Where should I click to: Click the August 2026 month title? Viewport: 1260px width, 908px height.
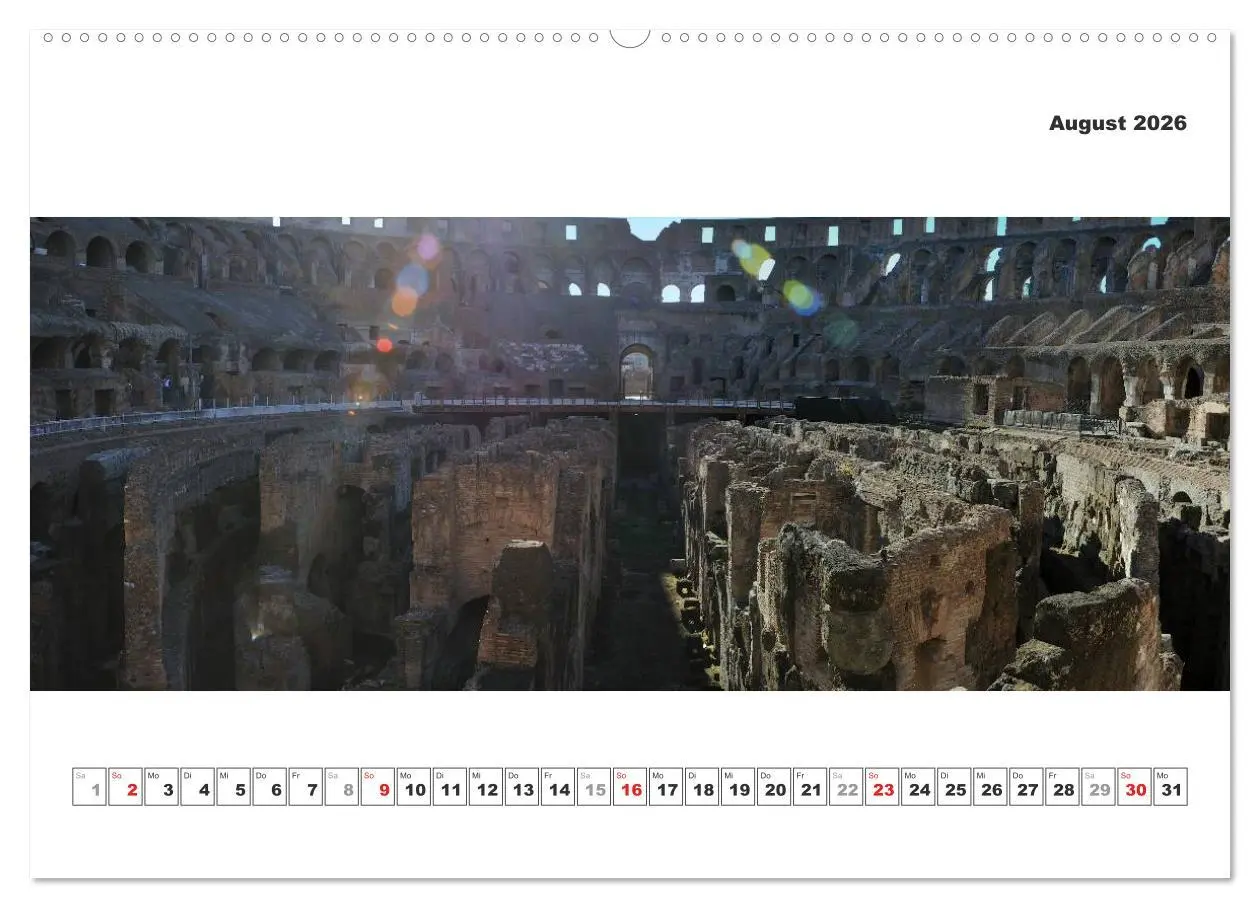1117,123
